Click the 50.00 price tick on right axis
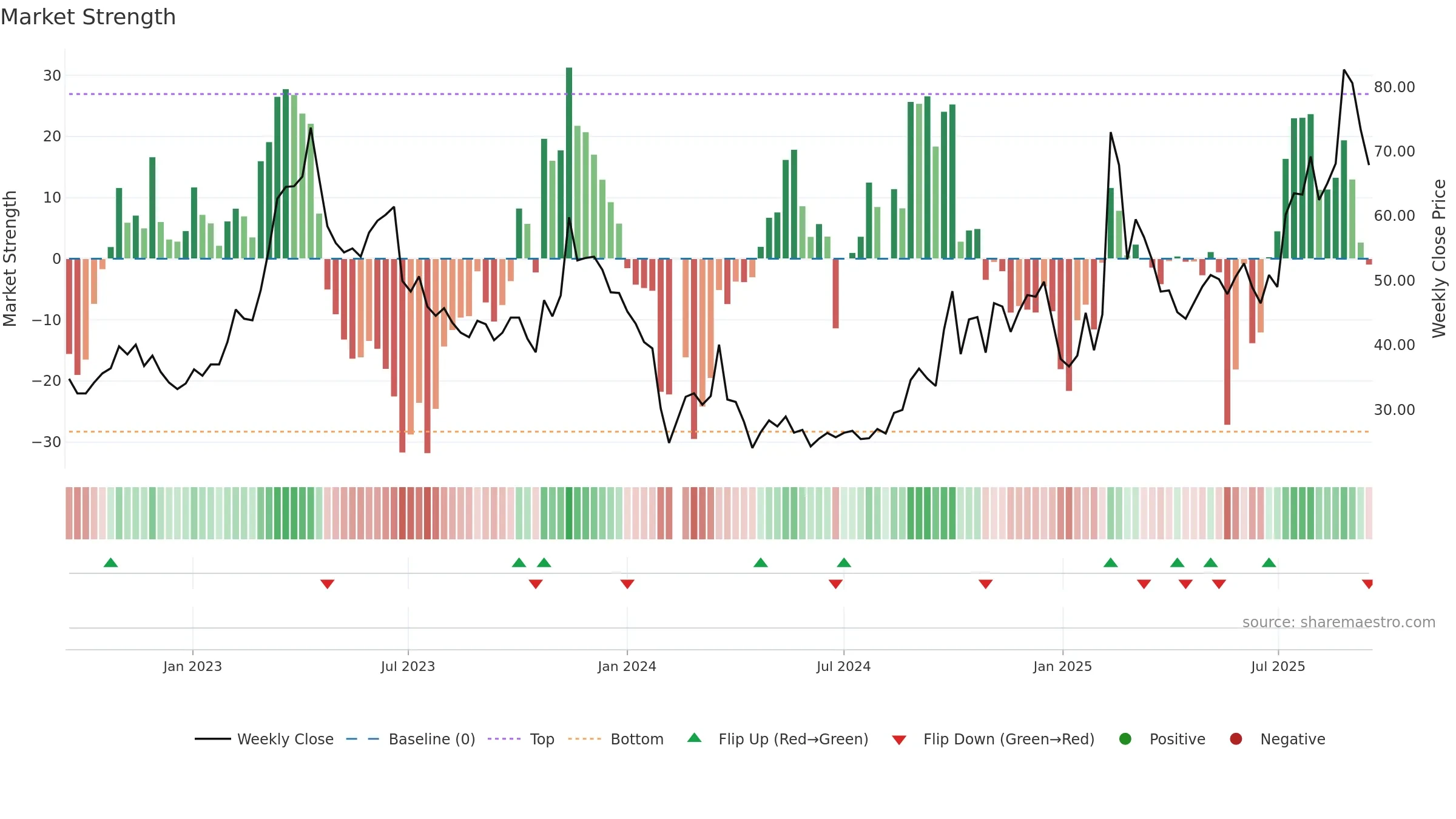Viewport: 1456px width, 819px height. point(1394,280)
